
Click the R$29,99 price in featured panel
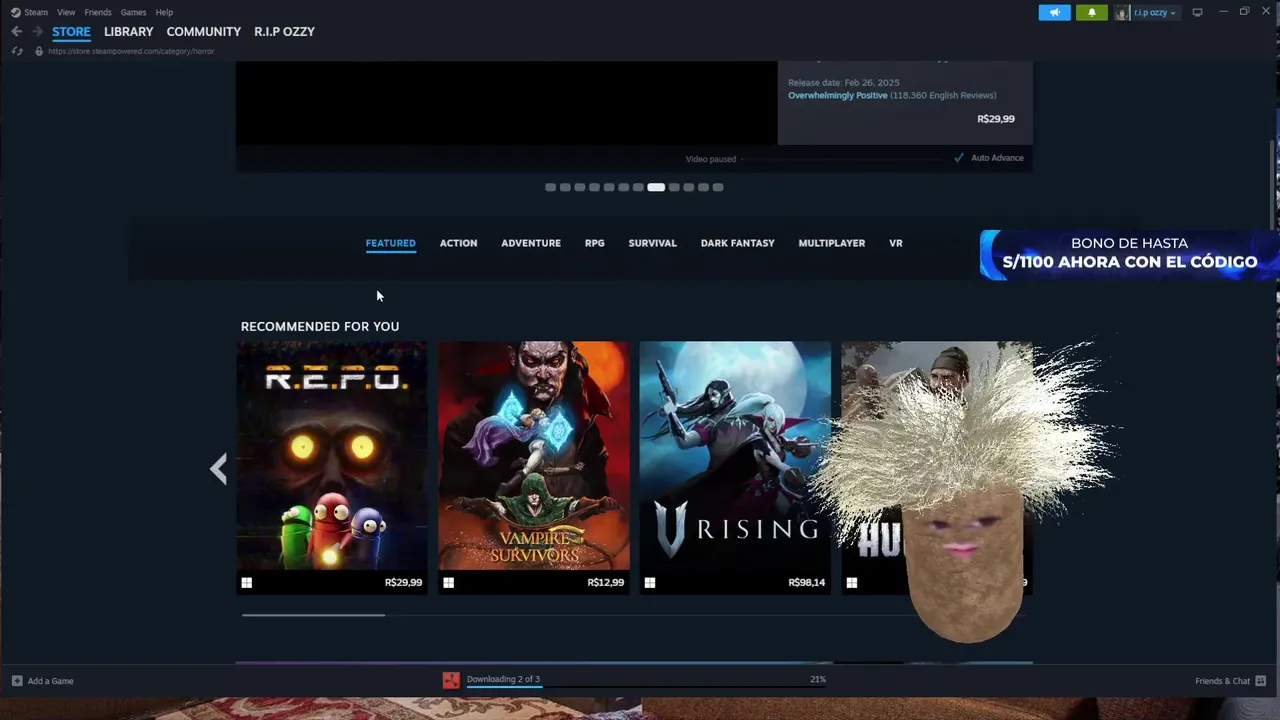pos(996,118)
